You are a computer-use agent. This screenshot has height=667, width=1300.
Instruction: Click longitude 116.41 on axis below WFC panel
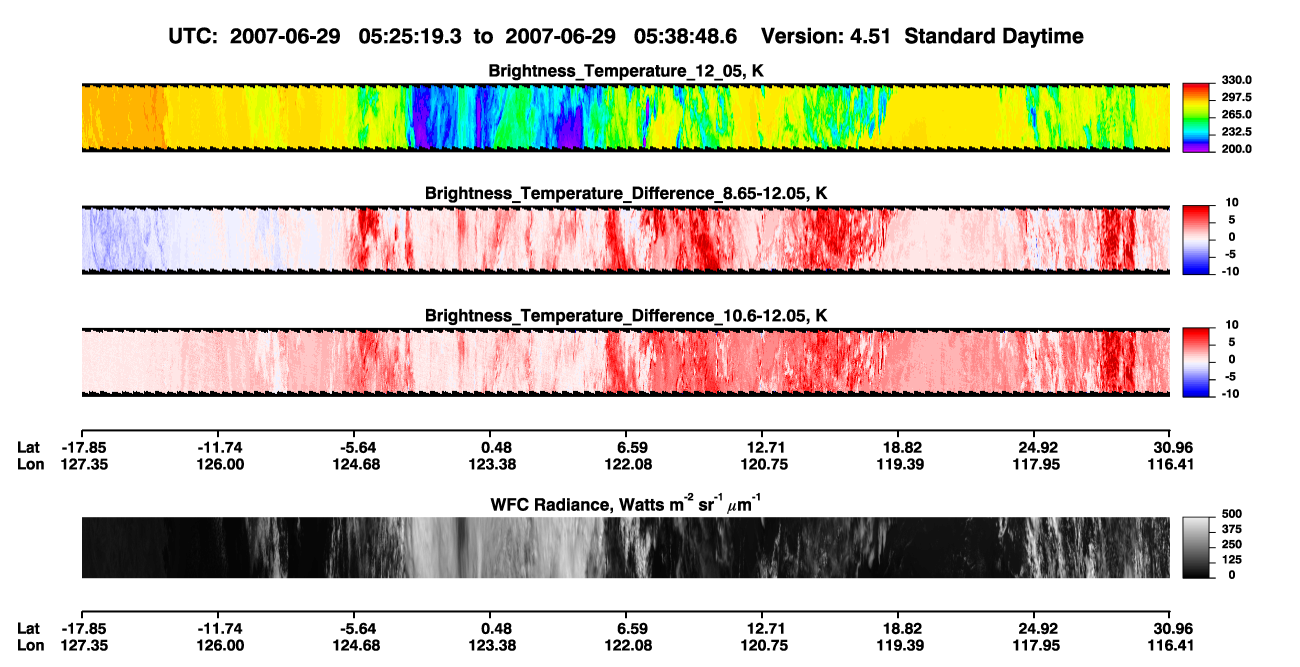point(1170,645)
